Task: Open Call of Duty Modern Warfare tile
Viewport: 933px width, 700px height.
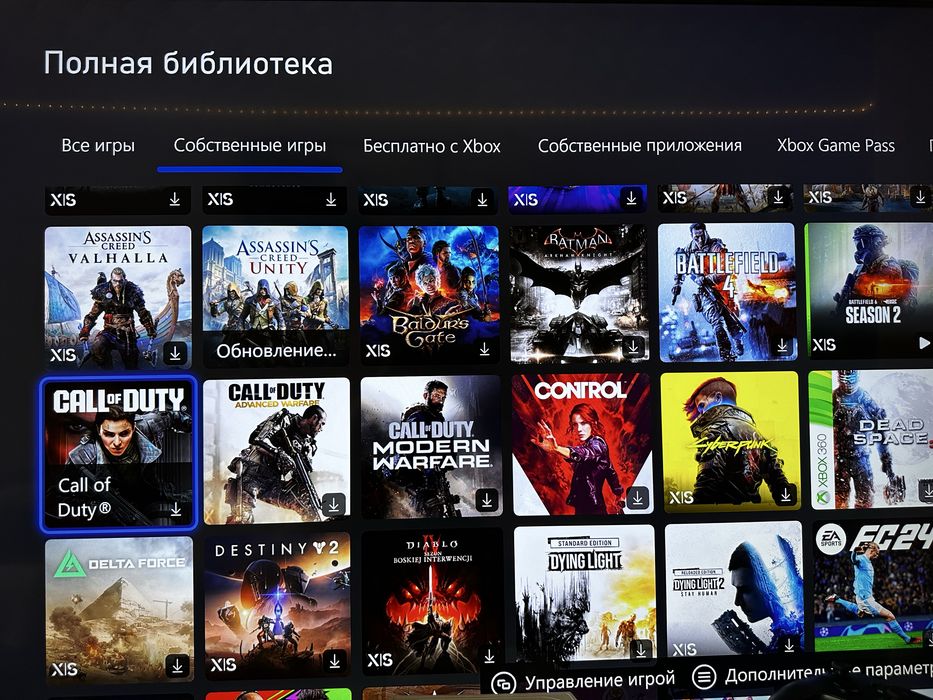Action: coord(431,447)
